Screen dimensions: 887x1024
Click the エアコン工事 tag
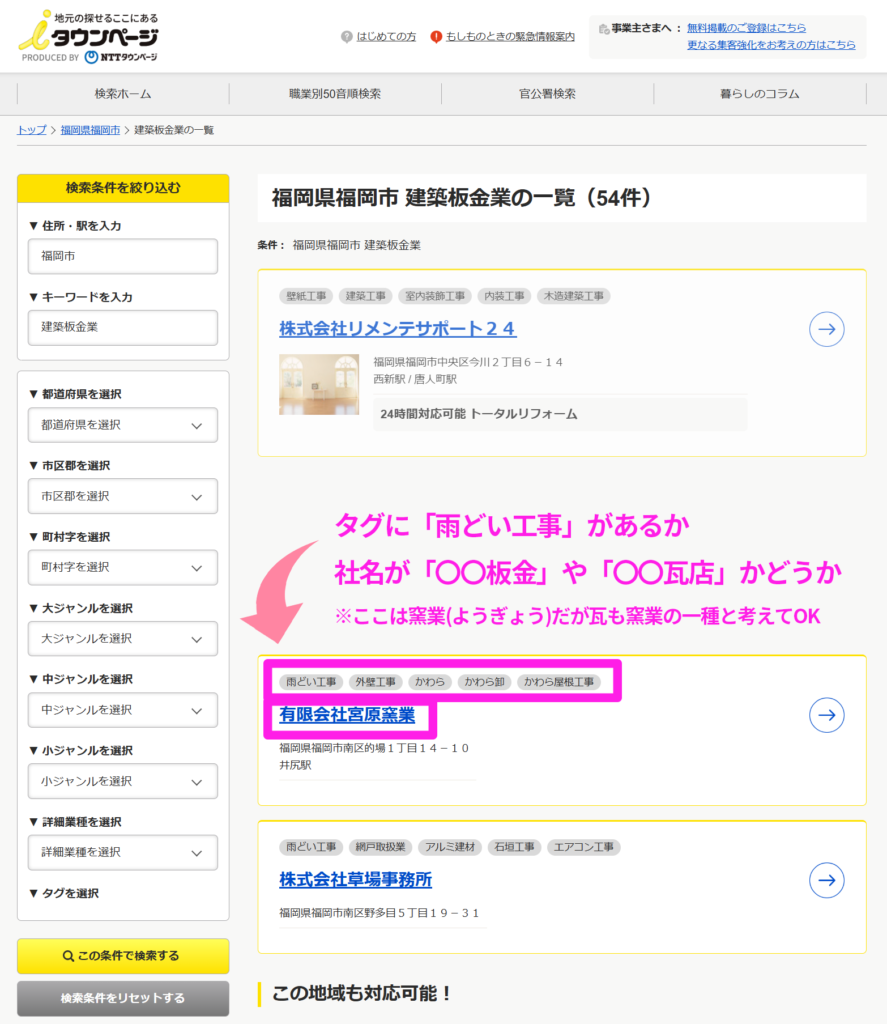point(584,847)
